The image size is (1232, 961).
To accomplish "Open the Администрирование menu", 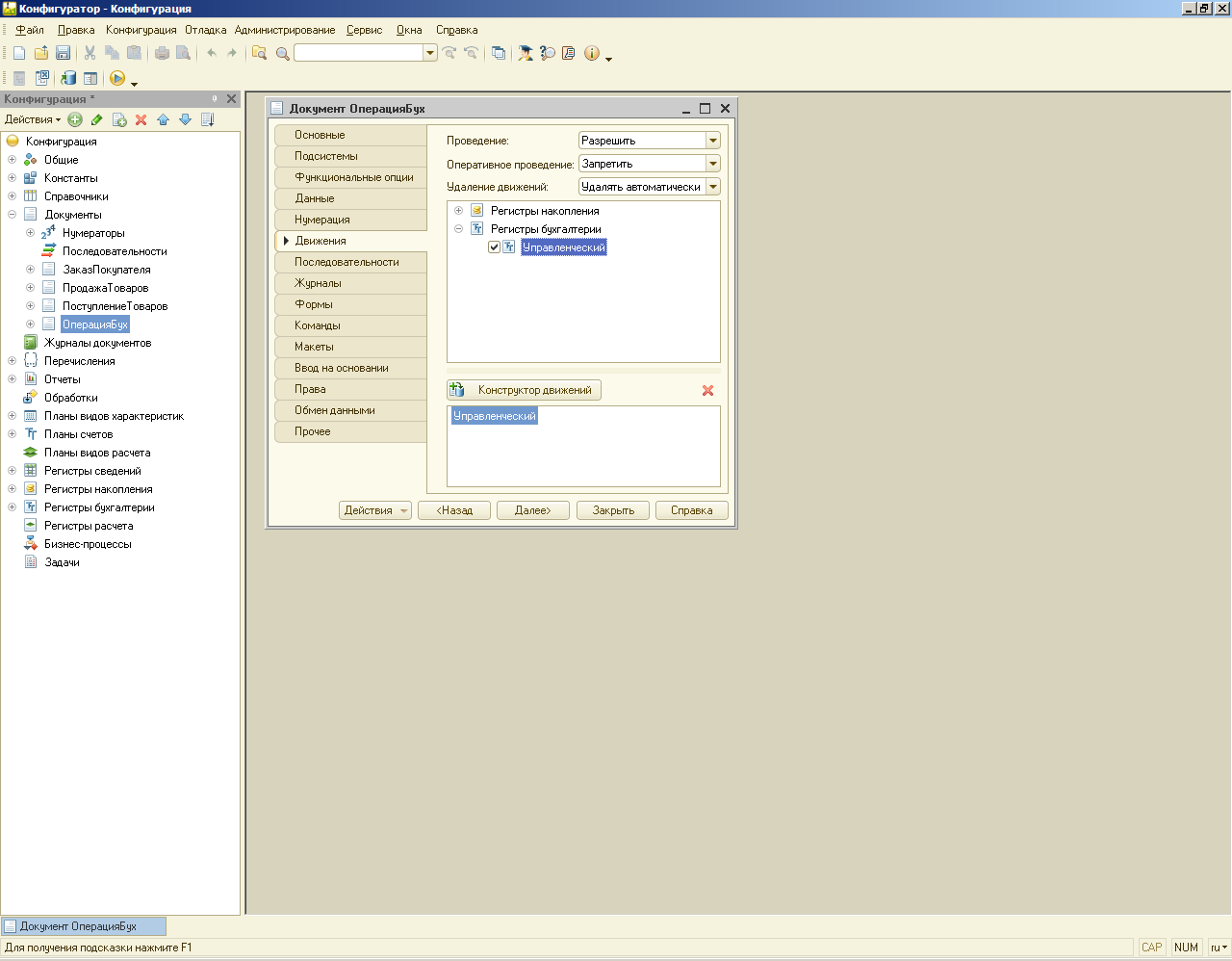I will pos(285,30).
